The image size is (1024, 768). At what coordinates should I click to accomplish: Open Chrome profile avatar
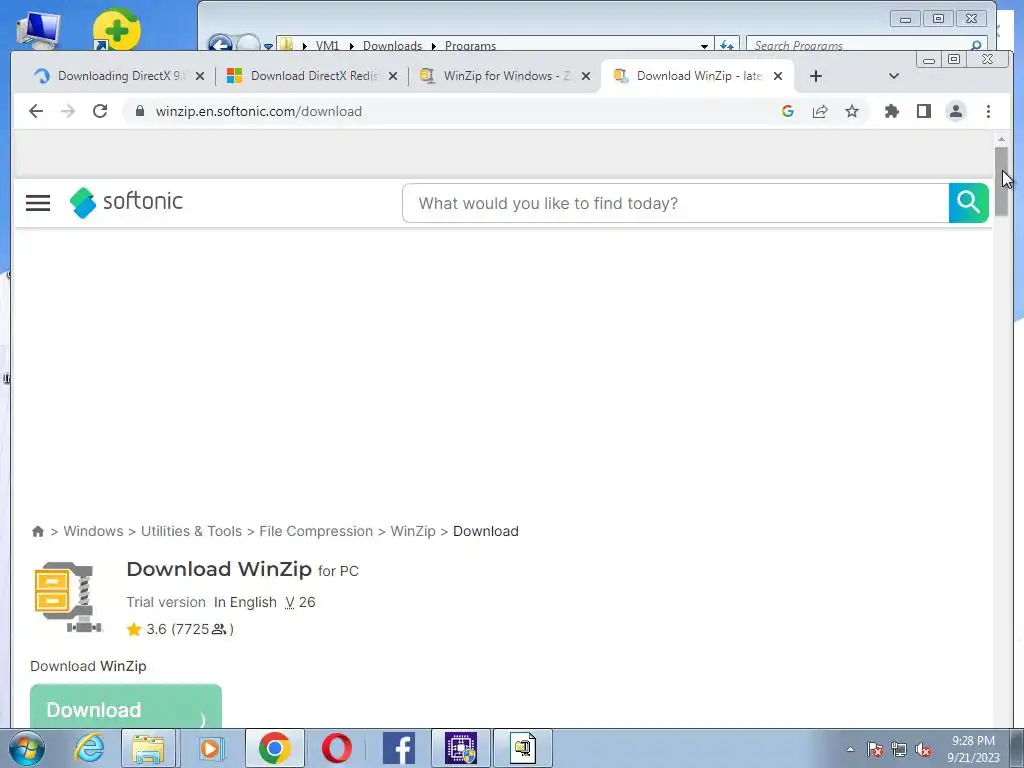point(955,111)
